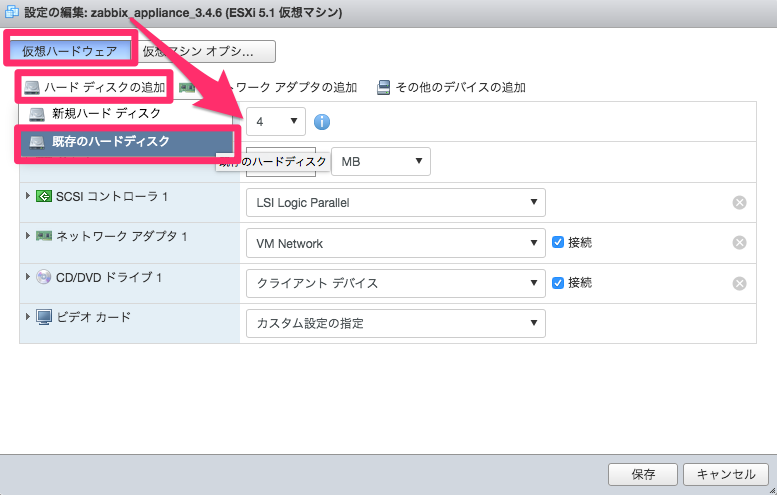Open the VM Network dropdown
The height and width of the screenshot is (495, 777).
click(x=395, y=243)
